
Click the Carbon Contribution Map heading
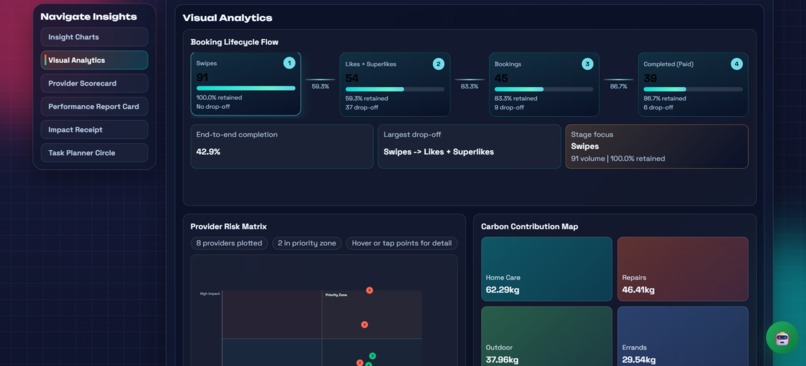pyautogui.click(x=529, y=227)
